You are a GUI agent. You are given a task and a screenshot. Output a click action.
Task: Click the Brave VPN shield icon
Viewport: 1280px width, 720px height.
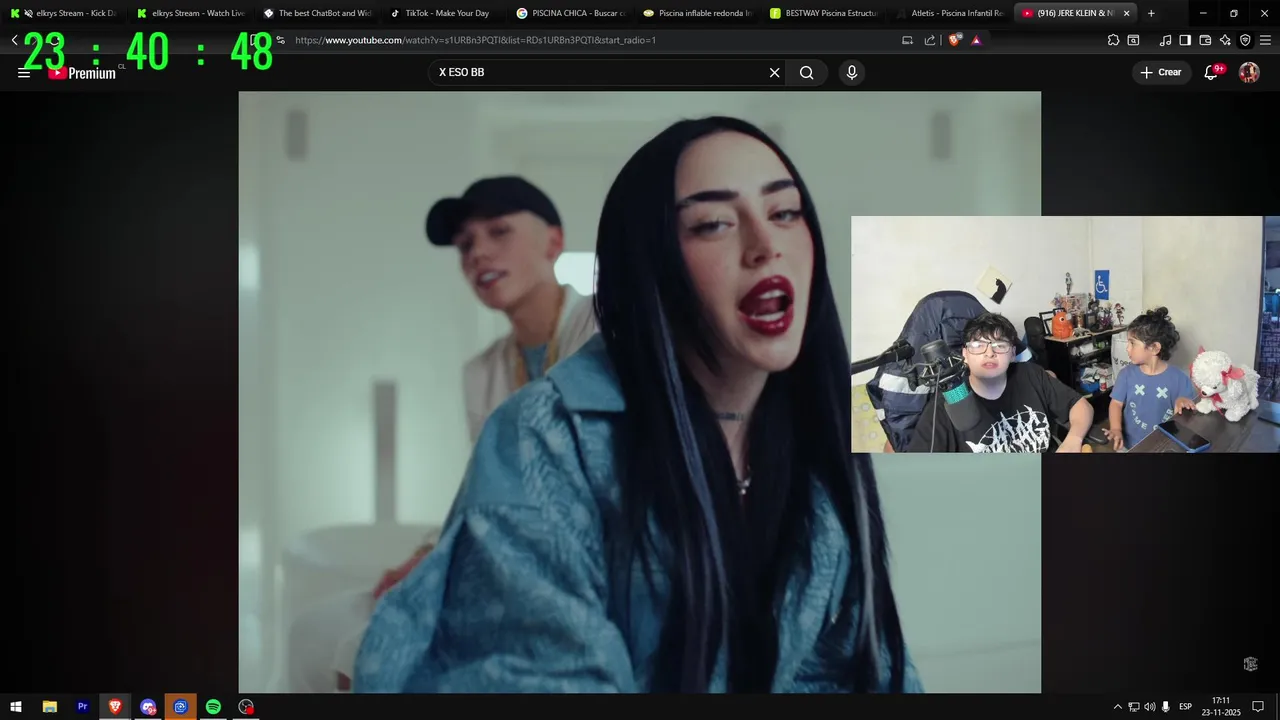click(1245, 40)
